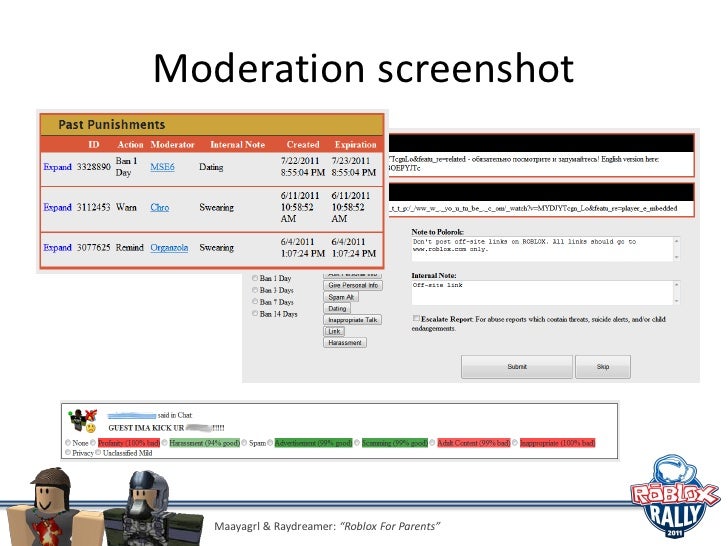Click the Expiration column header
Image resolution: width=728 pixels, height=546 pixels.
coord(355,144)
